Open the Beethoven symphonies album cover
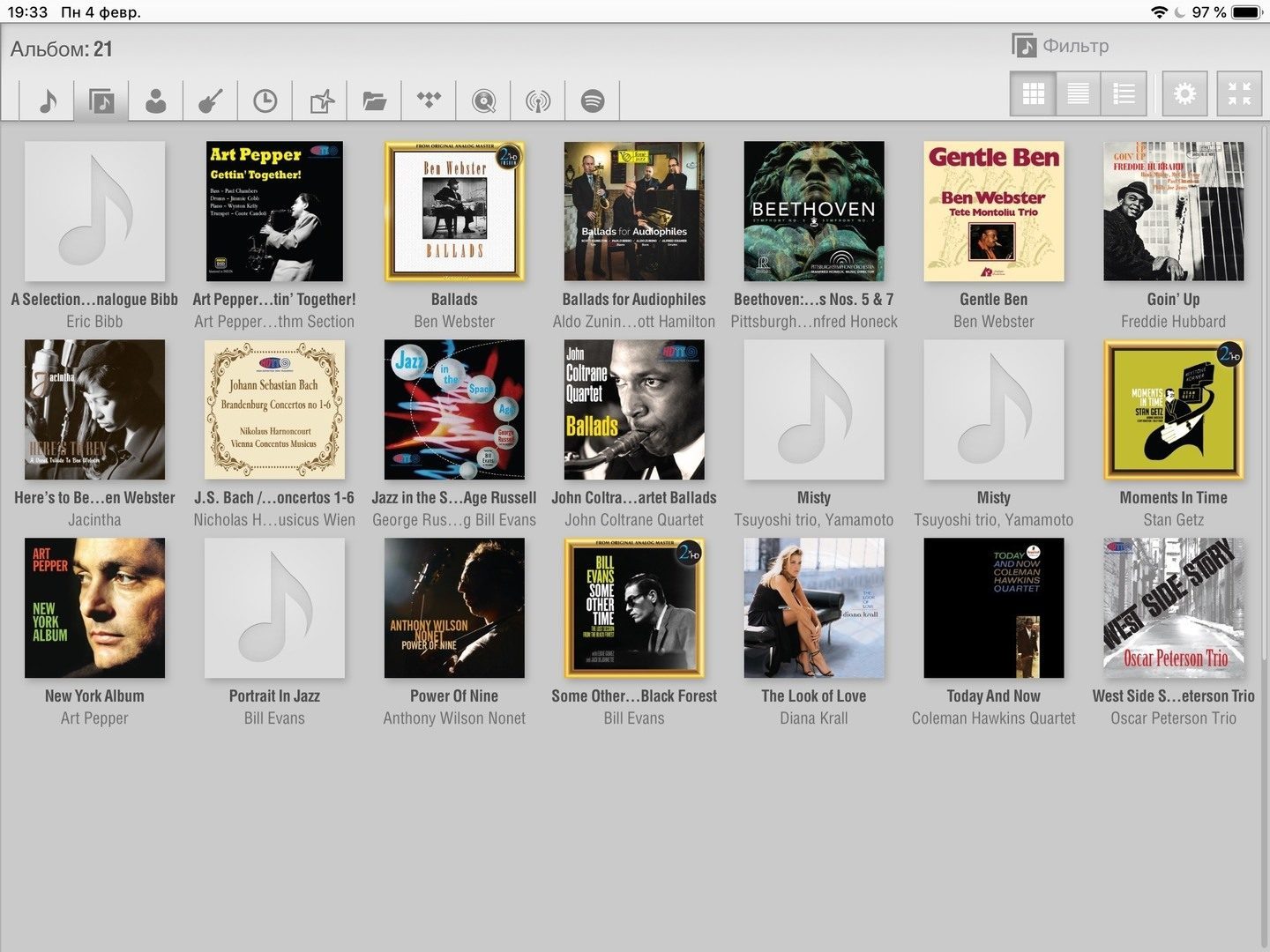1270x952 pixels. tap(814, 212)
